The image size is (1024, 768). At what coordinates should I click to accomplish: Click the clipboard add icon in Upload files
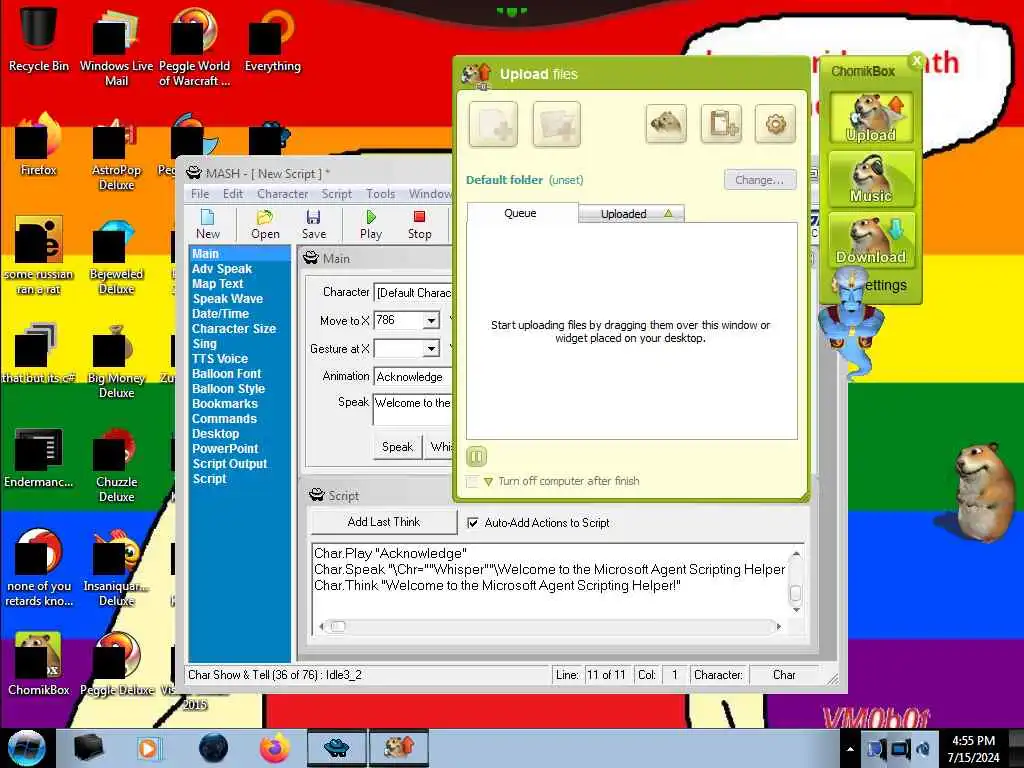[x=722, y=123]
